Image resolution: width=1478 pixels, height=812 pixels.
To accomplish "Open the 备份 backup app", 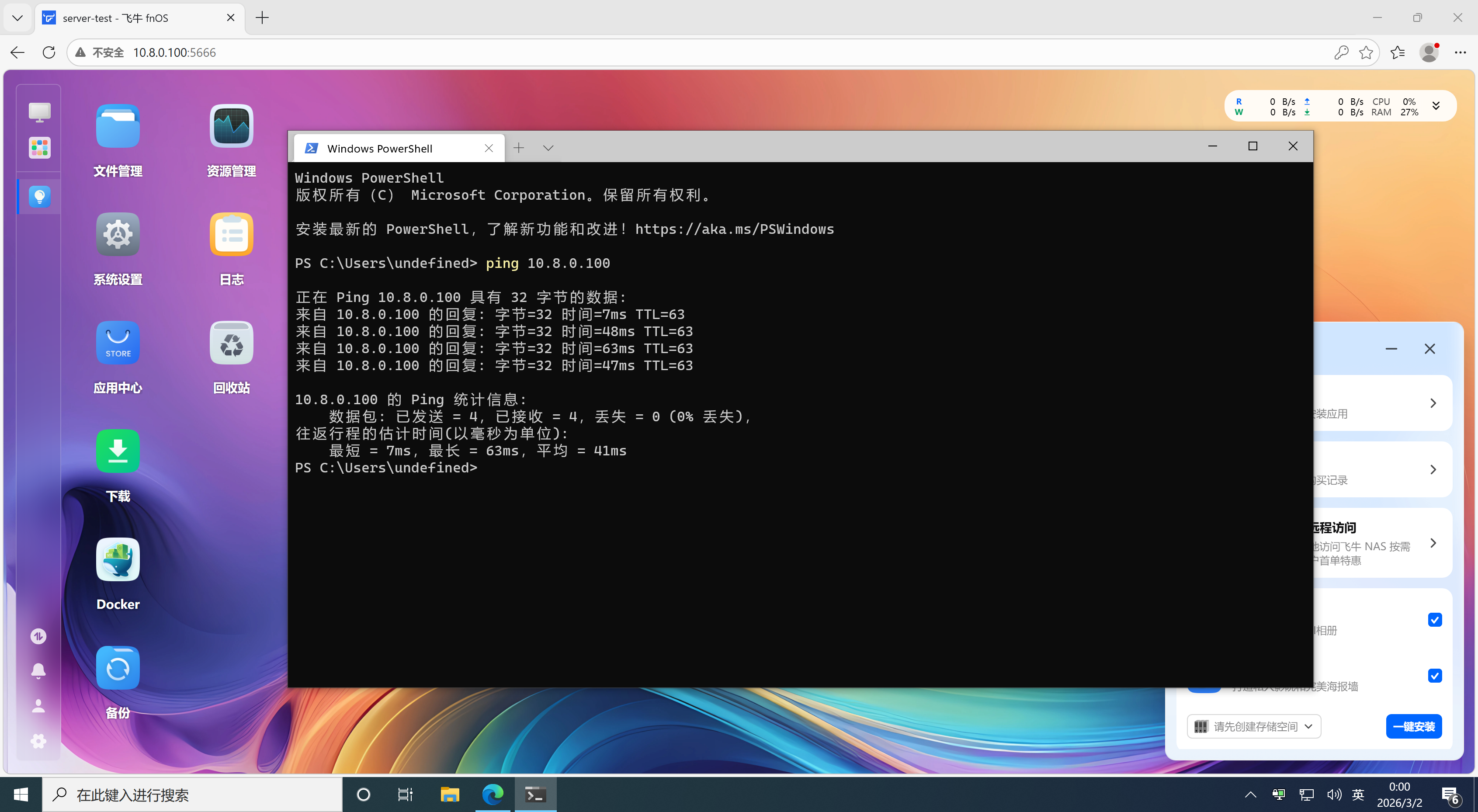I will [118, 668].
